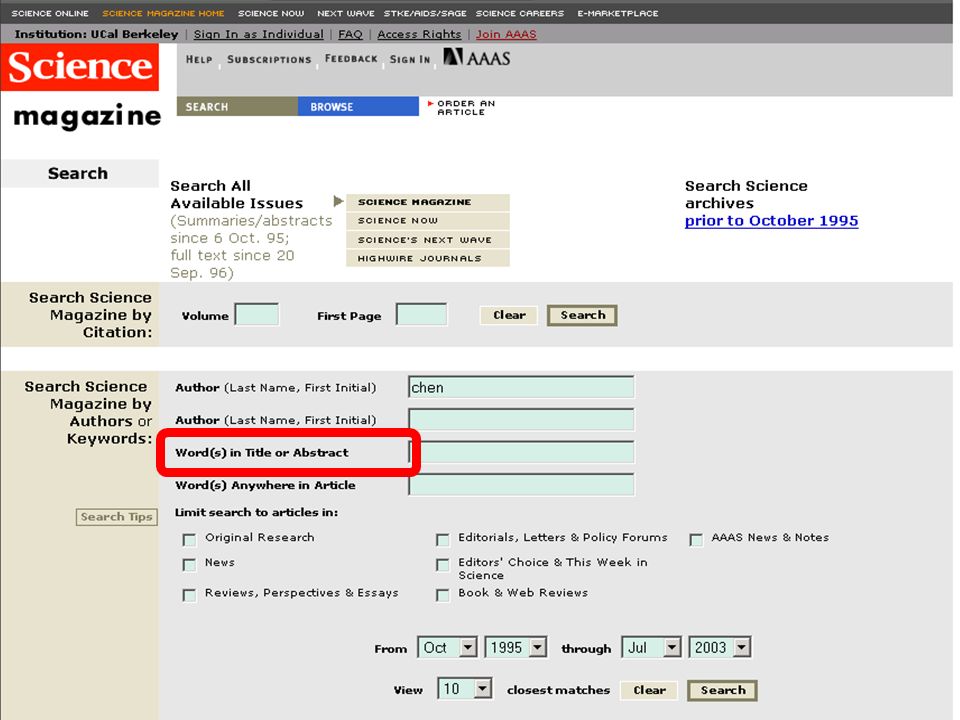Open the Search Tips button
Viewport: 960px width, 720px height.
tap(116, 517)
